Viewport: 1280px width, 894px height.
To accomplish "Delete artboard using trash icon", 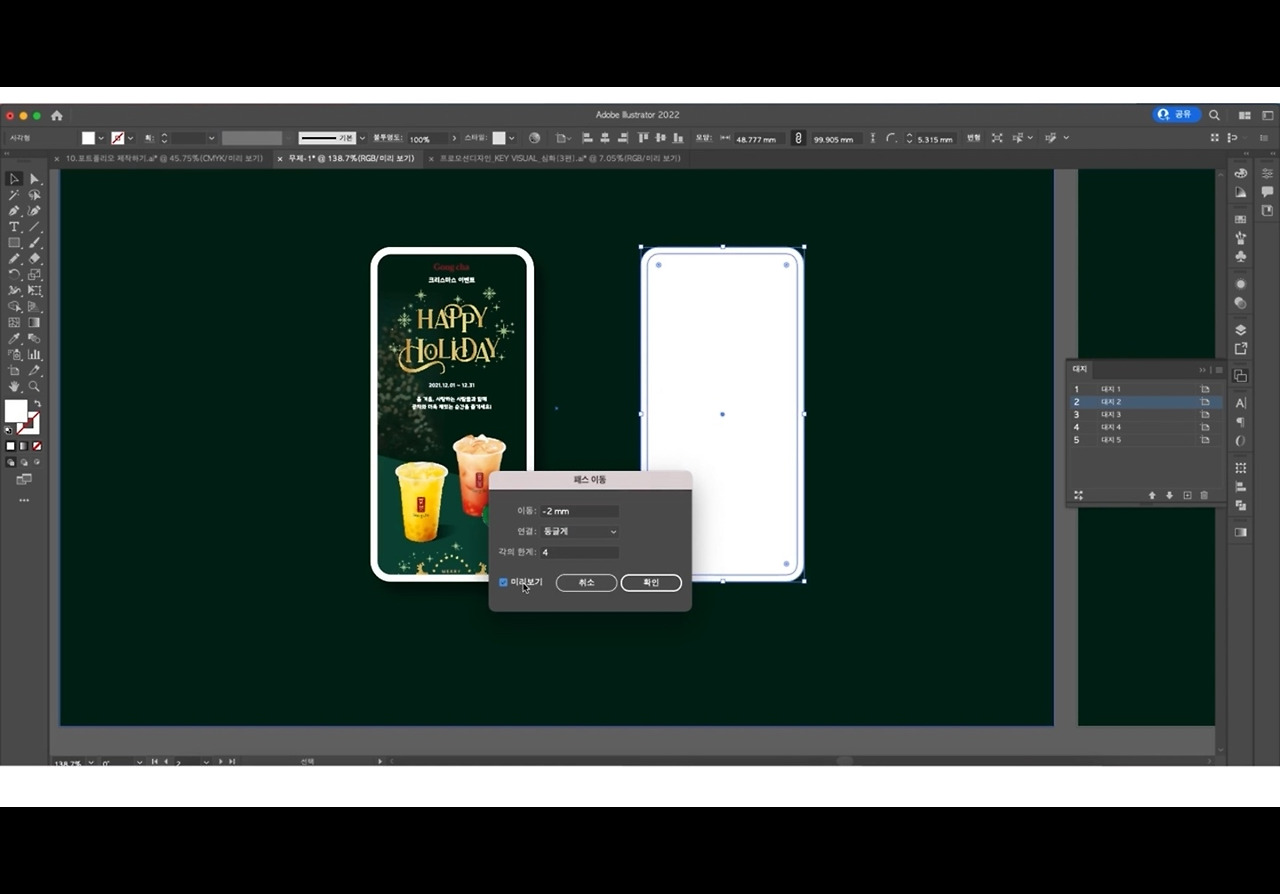I will (1204, 495).
